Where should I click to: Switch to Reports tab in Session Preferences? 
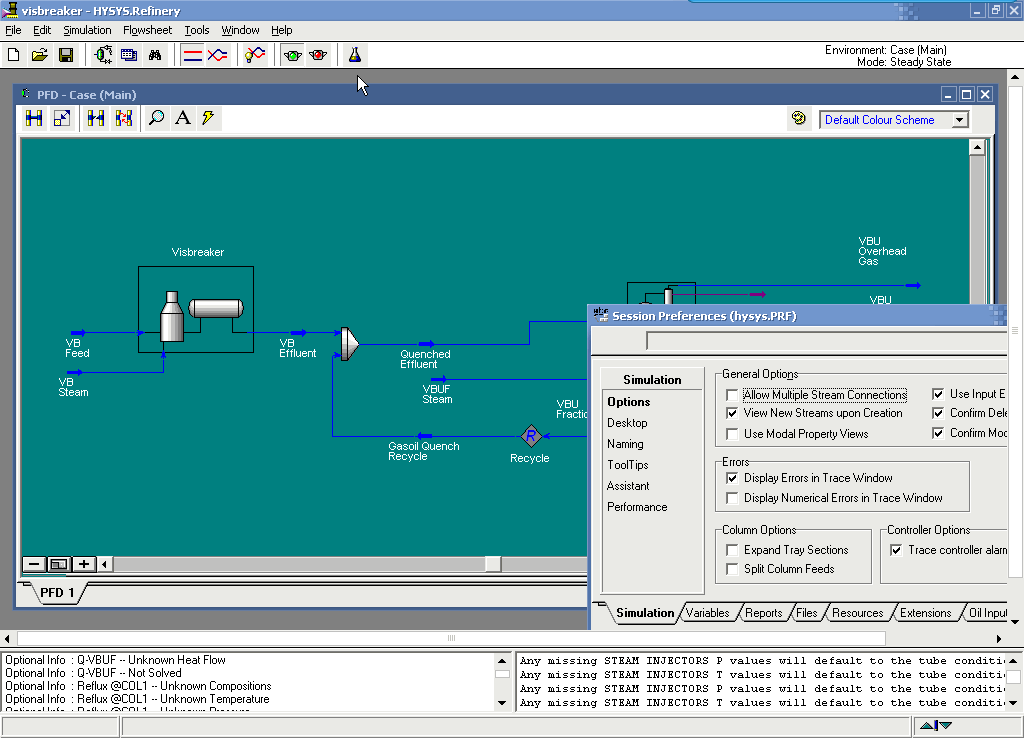click(x=763, y=613)
